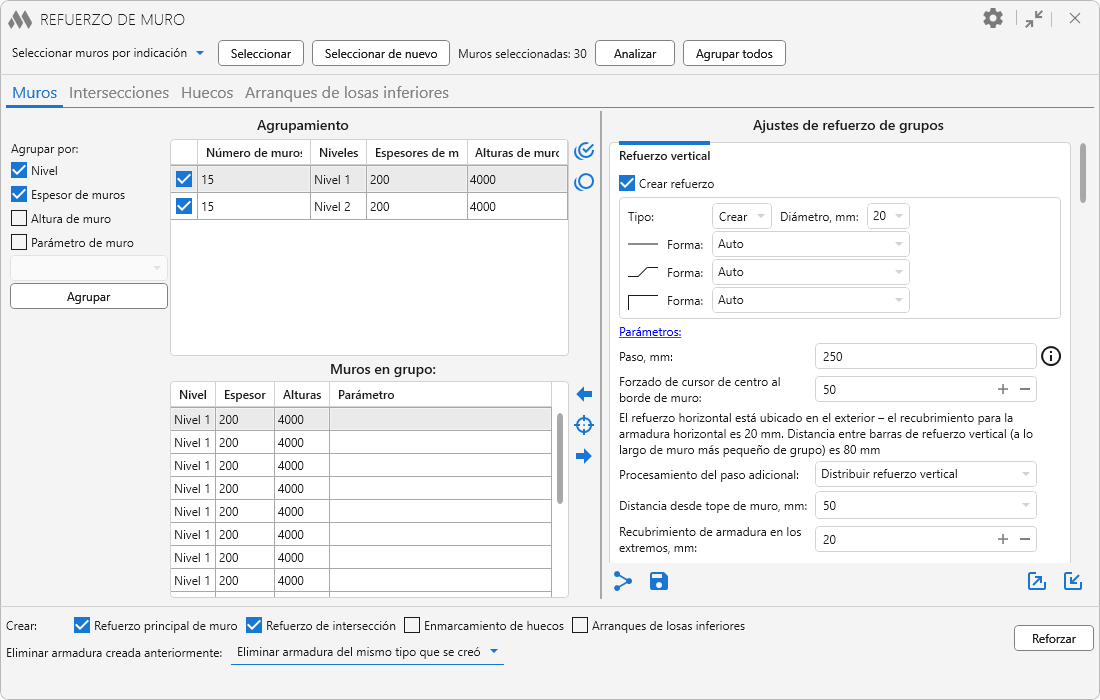Image resolution: width=1100 pixels, height=700 pixels.
Task: Open the Diámetro, mm dropdown
Action: click(x=889, y=216)
